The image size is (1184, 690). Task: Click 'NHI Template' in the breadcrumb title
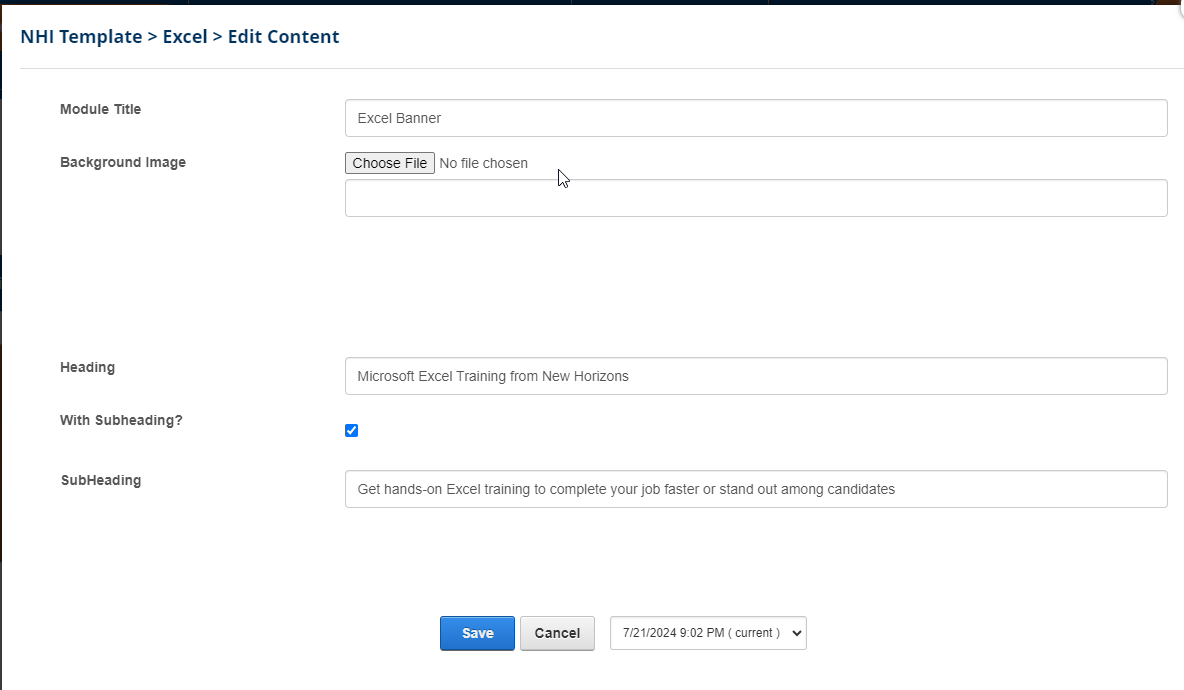[x=81, y=37]
